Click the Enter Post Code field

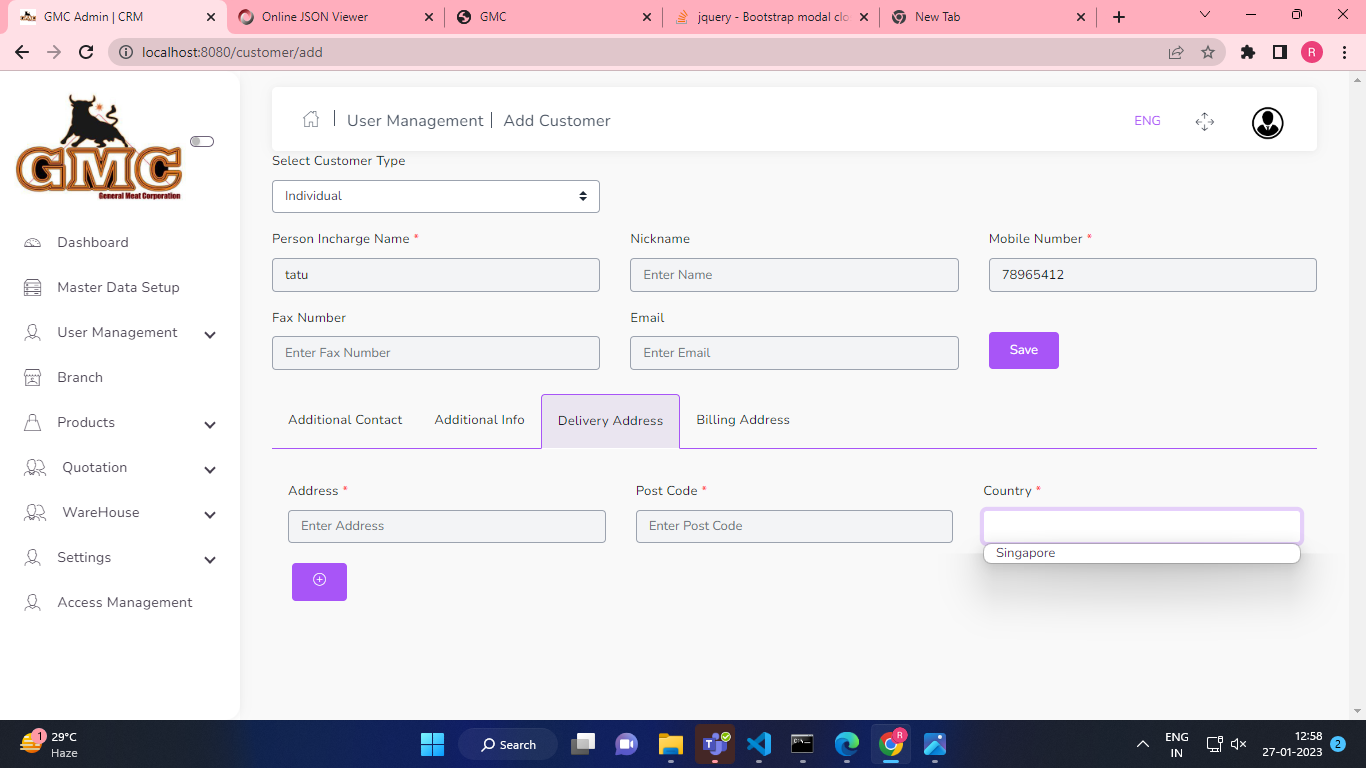point(793,526)
